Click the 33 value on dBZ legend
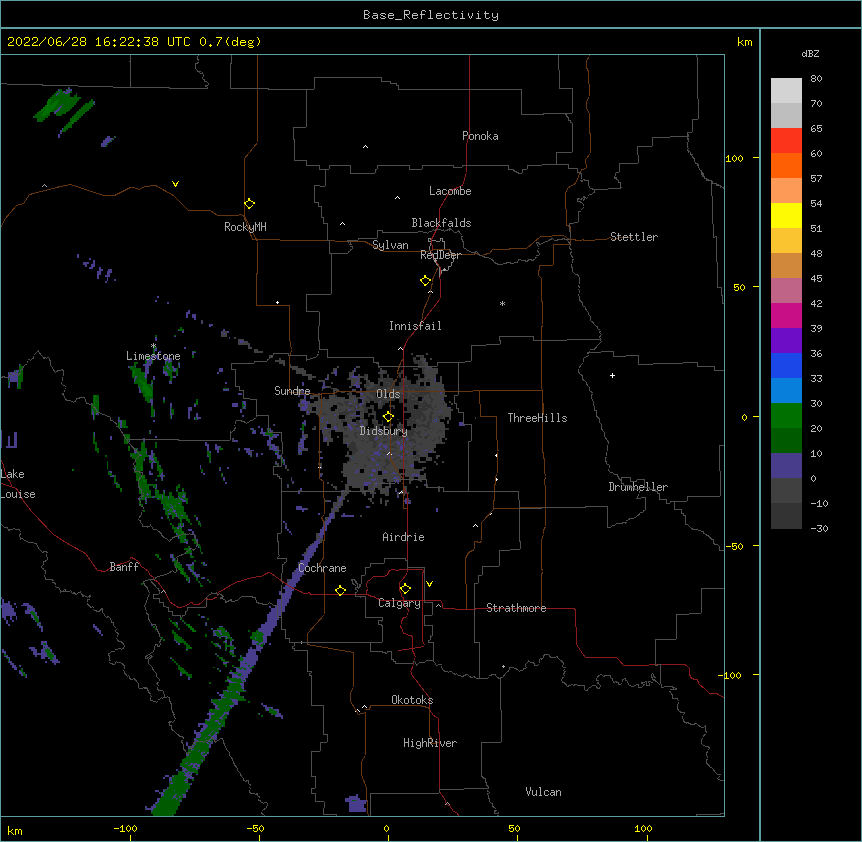Viewport: 862px width, 842px height. (x=816, y=378)
